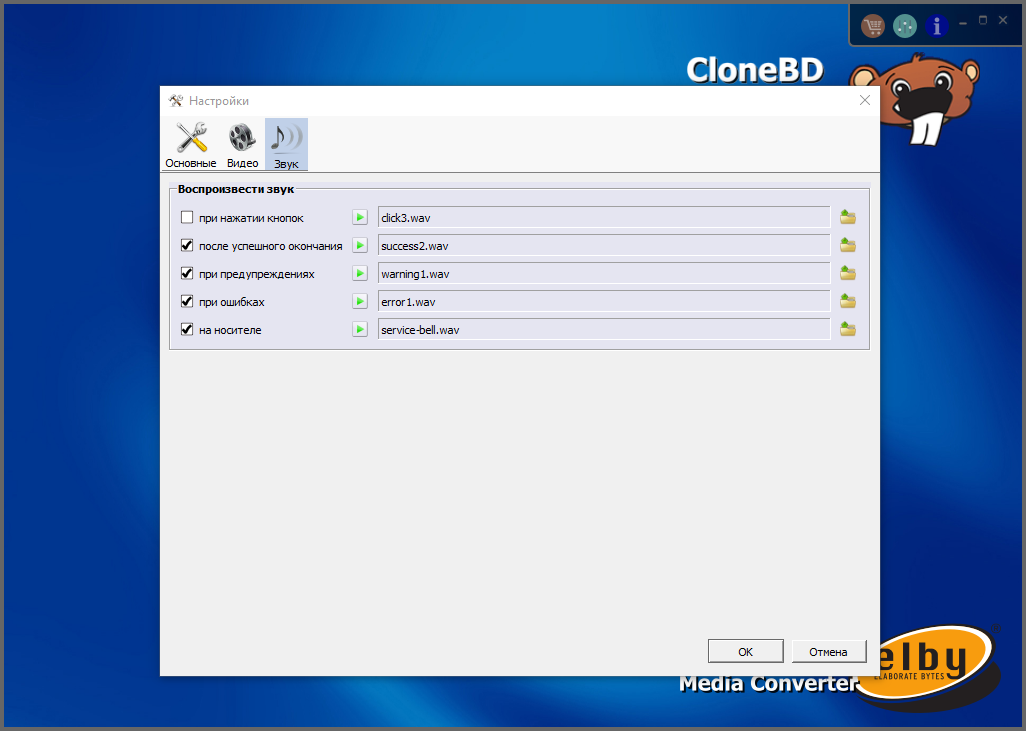The height and width of the screenshot is (731, 1026).
Task: Maximize the CloneBD main window
Action: [x=983, y=21]
